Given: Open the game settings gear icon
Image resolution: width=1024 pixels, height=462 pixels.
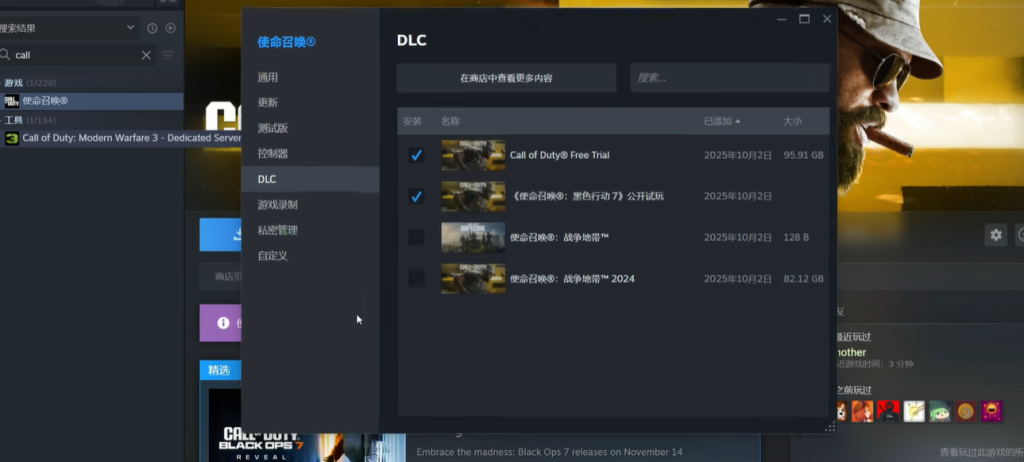Looking at the screenshot, I should [995, 234].
